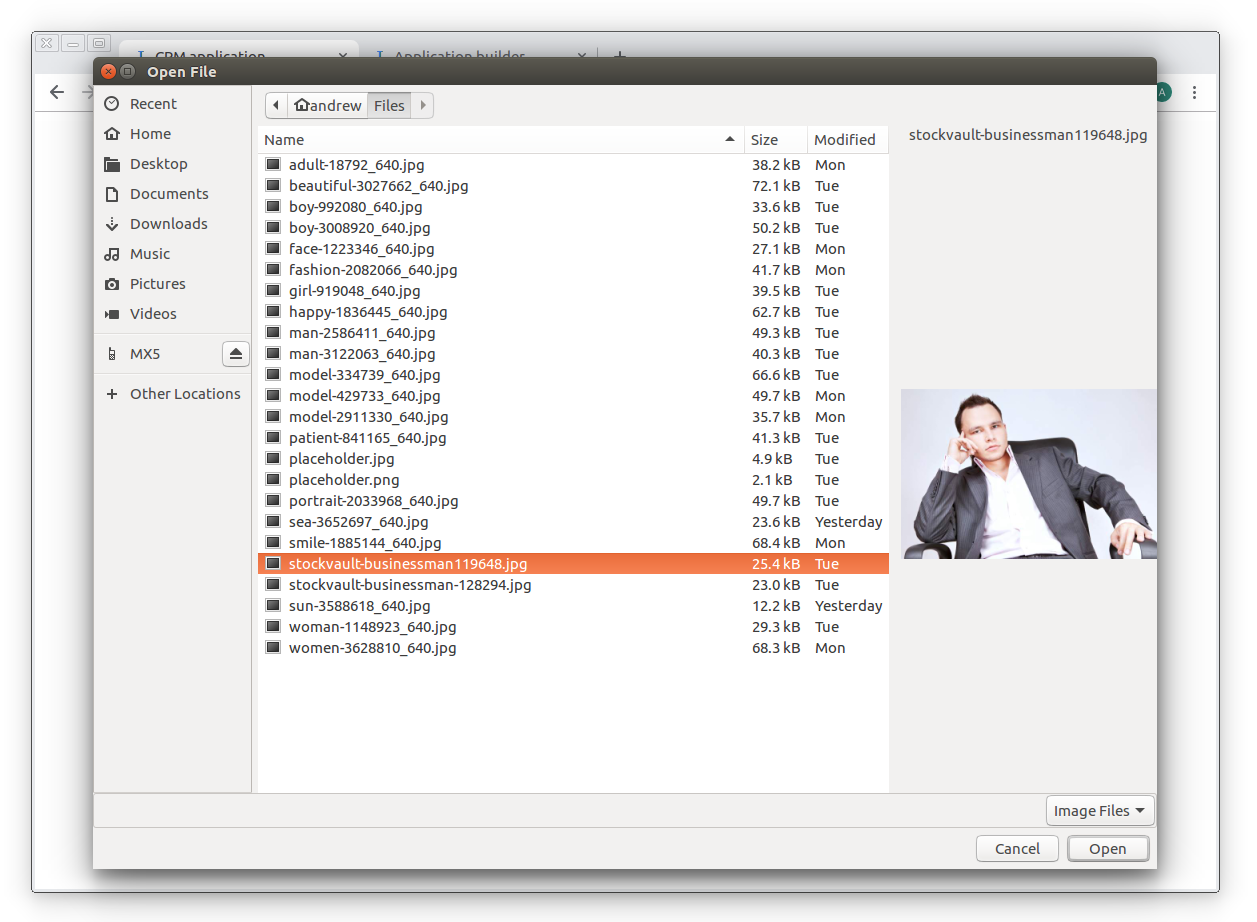The width and height of the screenshot is (1257, 922).
Task: Open the Videos folder in sidebar
Action: click(153, 314)
